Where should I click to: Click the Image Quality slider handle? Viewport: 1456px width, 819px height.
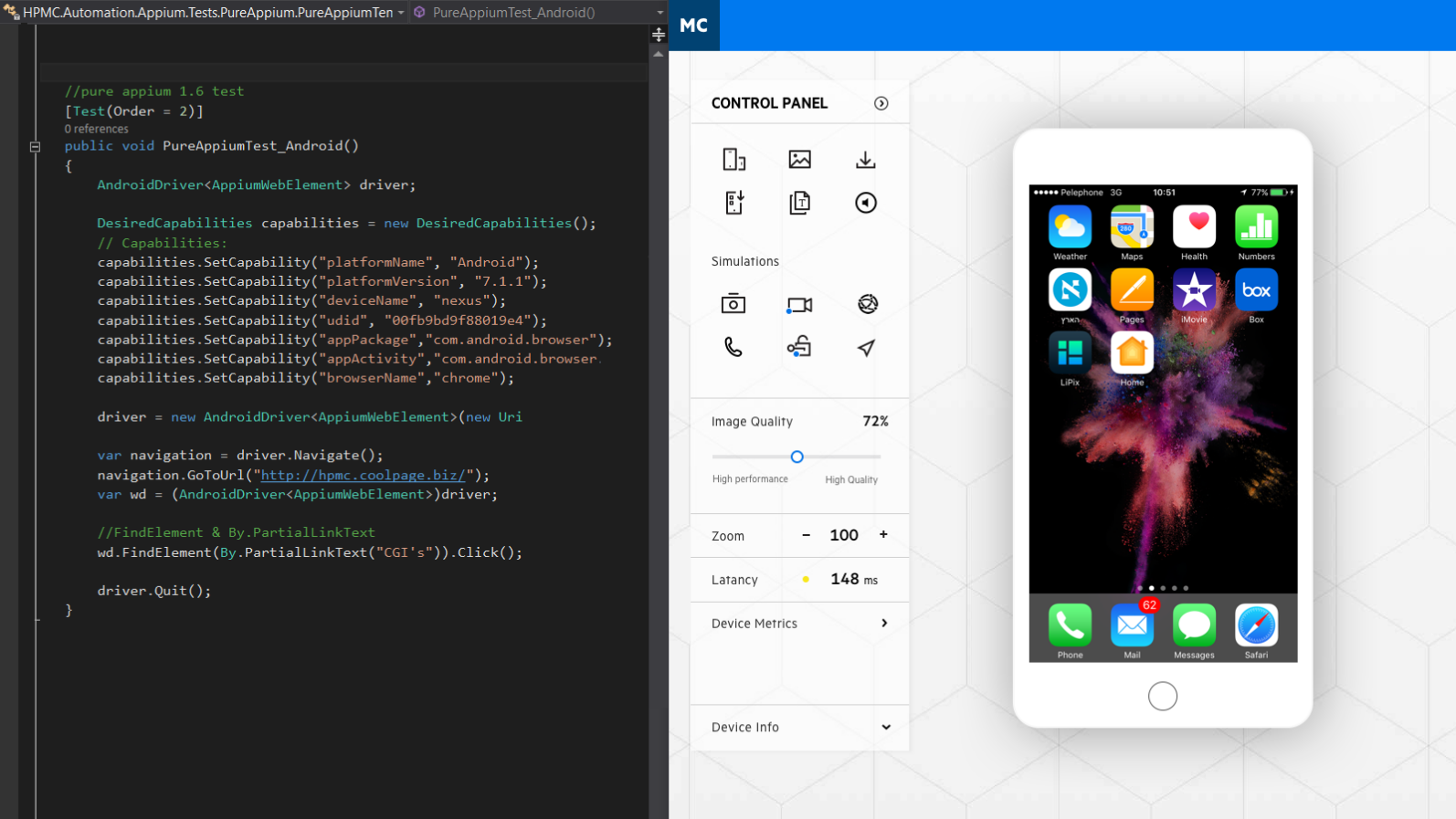pyautogui.click(x=797, y=457)
